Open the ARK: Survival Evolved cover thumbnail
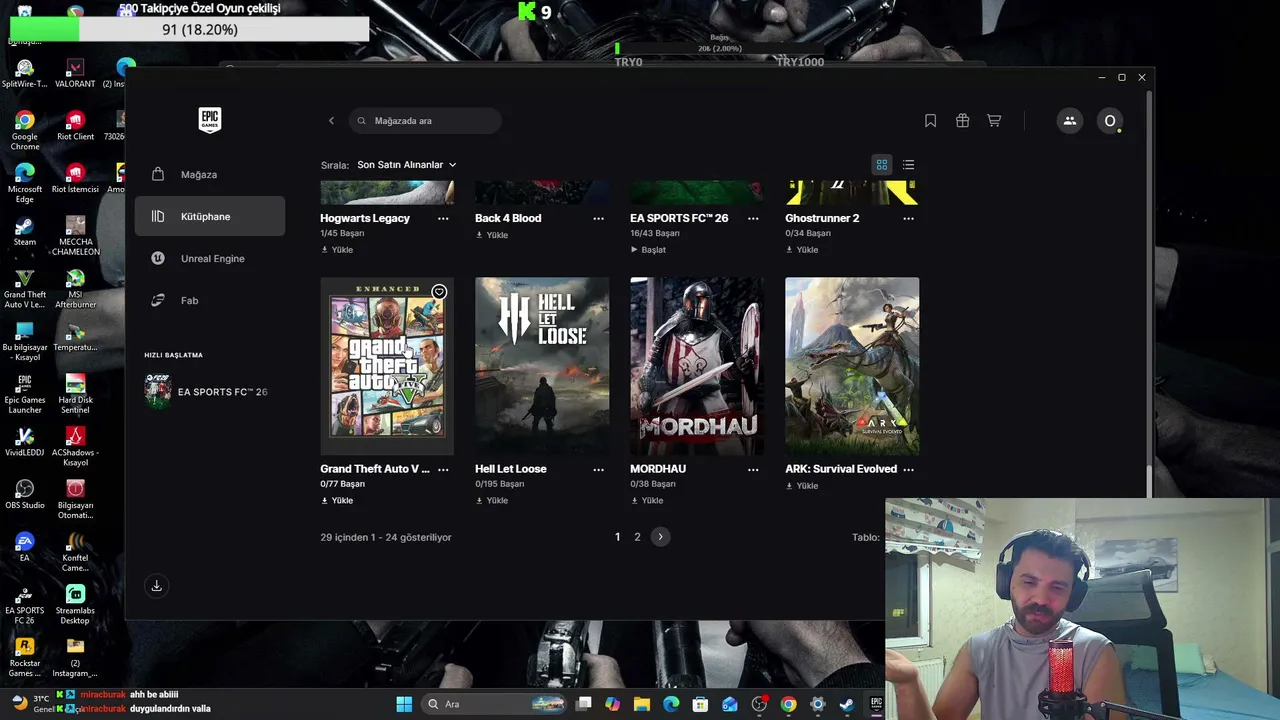The height and width of the screenshot is (720, 1280). click(x=852, y=366)
